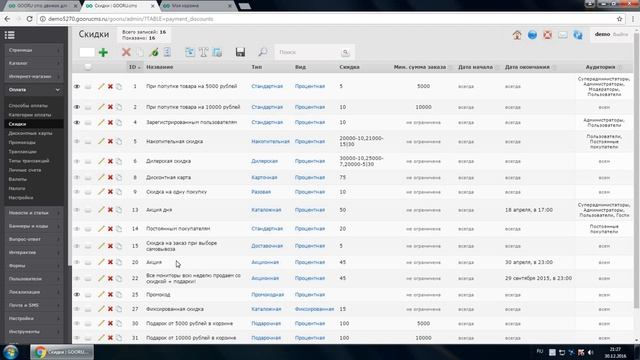Toggle visibility eye for row 2
This screenshot has height=360, width=640.
click(77, 107)
